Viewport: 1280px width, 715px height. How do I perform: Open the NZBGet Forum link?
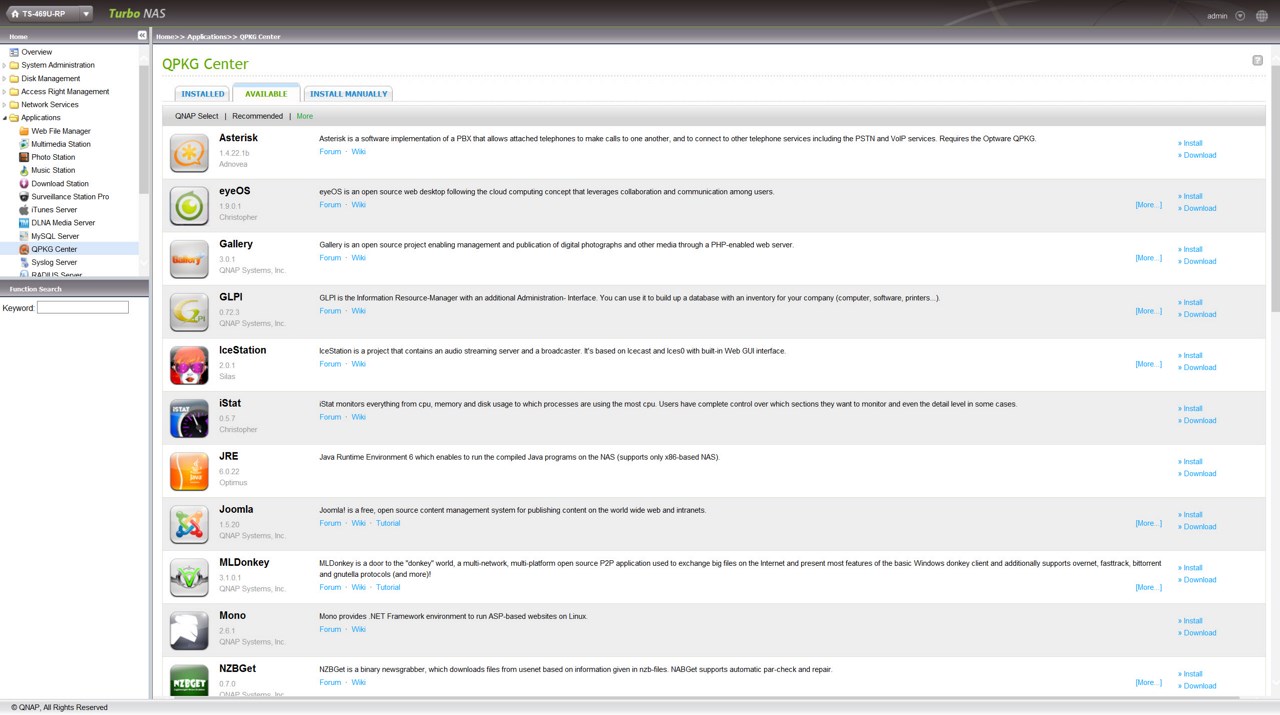(x=330, y=682)
